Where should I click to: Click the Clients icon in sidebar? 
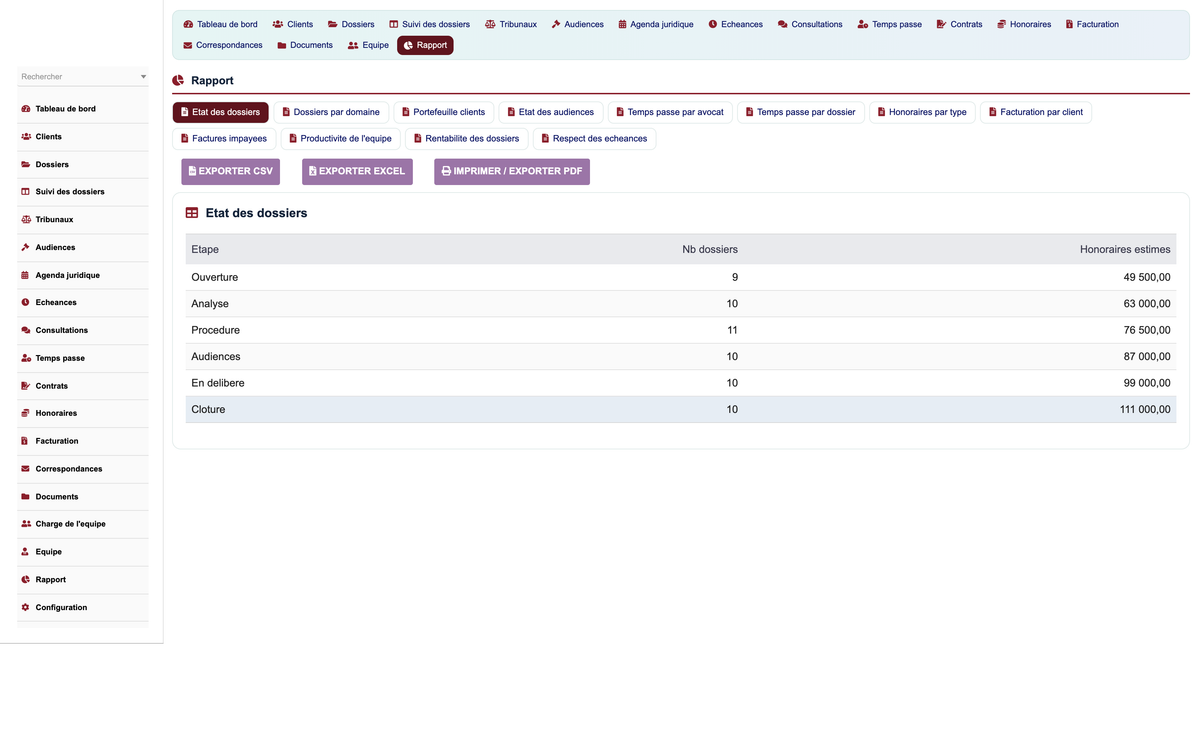point(25,137)
